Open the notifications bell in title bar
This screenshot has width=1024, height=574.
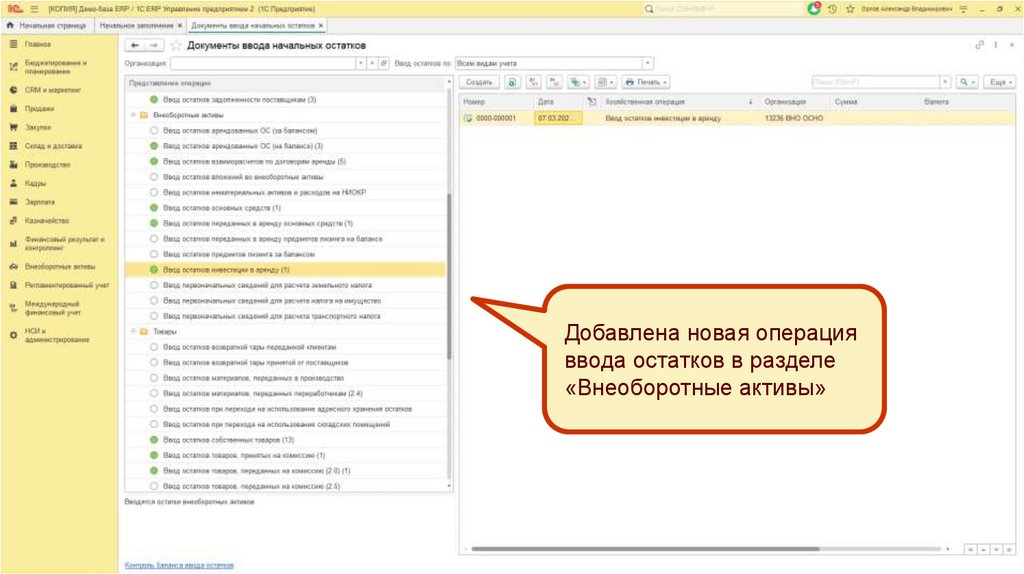tap(814, 8)
